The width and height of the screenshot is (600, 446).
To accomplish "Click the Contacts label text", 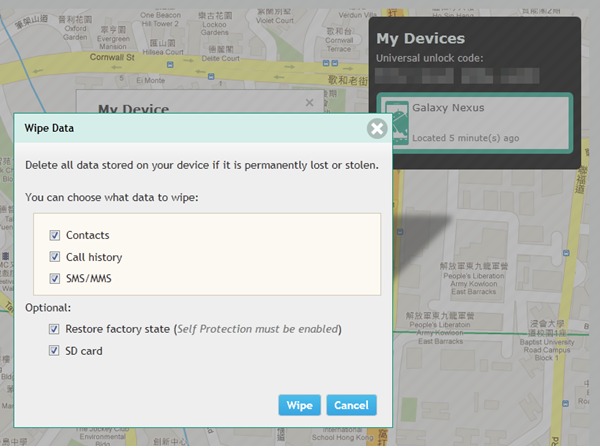I will 88,235.
